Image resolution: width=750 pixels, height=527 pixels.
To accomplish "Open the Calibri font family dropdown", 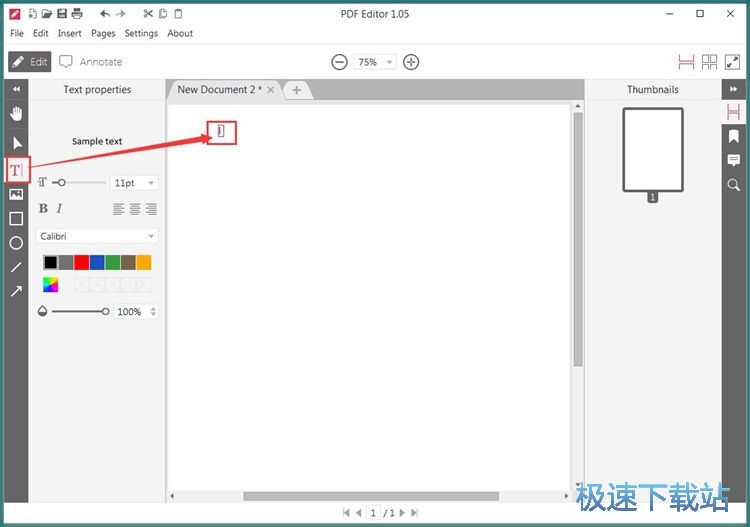I will 97,236.
